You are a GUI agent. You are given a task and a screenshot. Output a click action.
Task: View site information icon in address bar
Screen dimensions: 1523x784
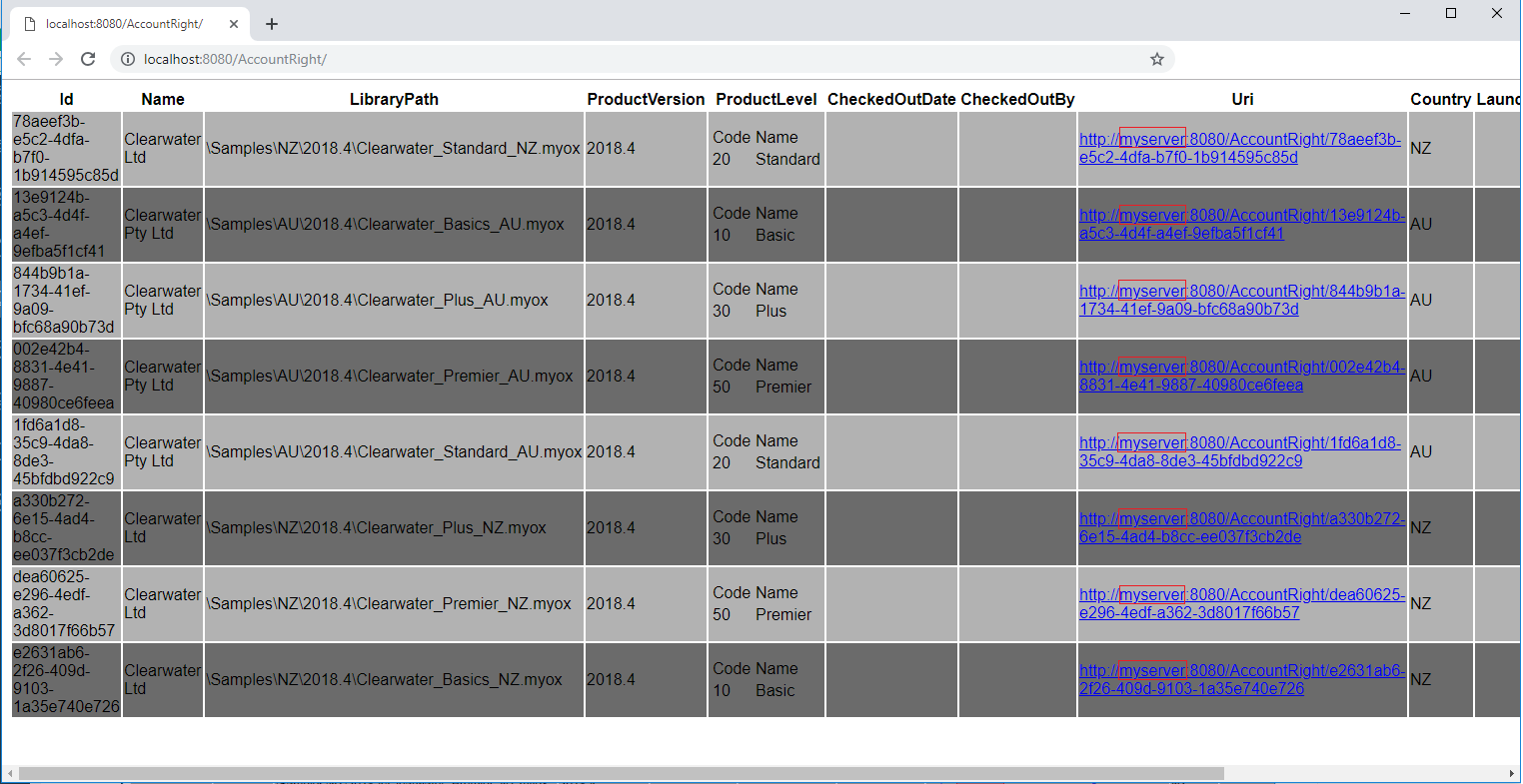(x=128, y=59)
